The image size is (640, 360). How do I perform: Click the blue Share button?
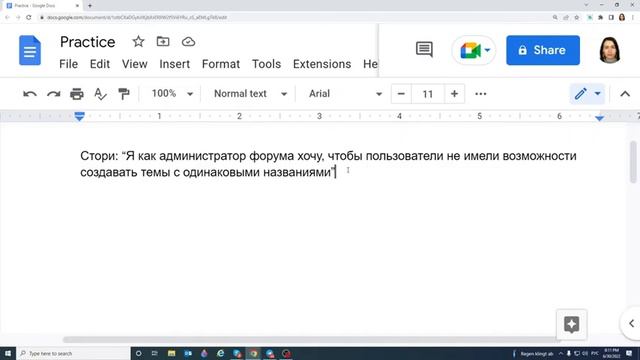(x=543, y=50)
